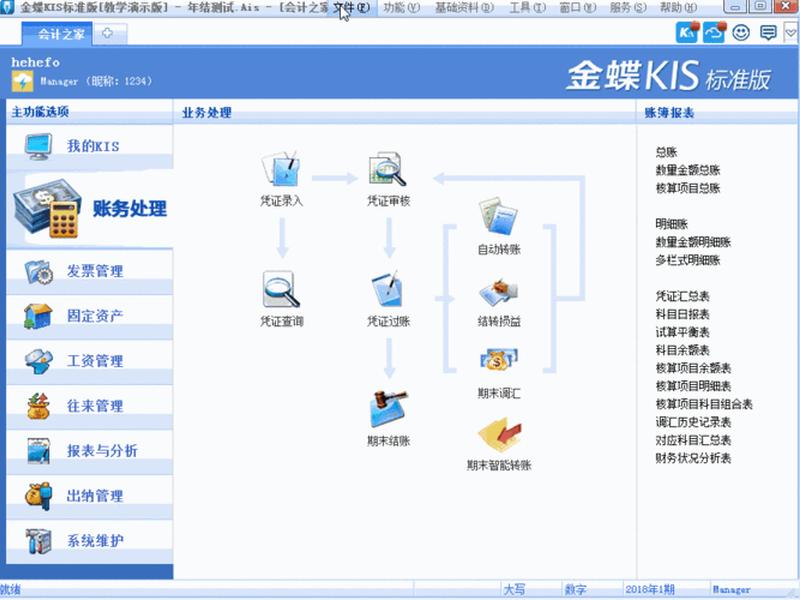
Task: Open 期末智能转账 smart transfer icon
Action: pyautogui.click(x=499, y=435)
